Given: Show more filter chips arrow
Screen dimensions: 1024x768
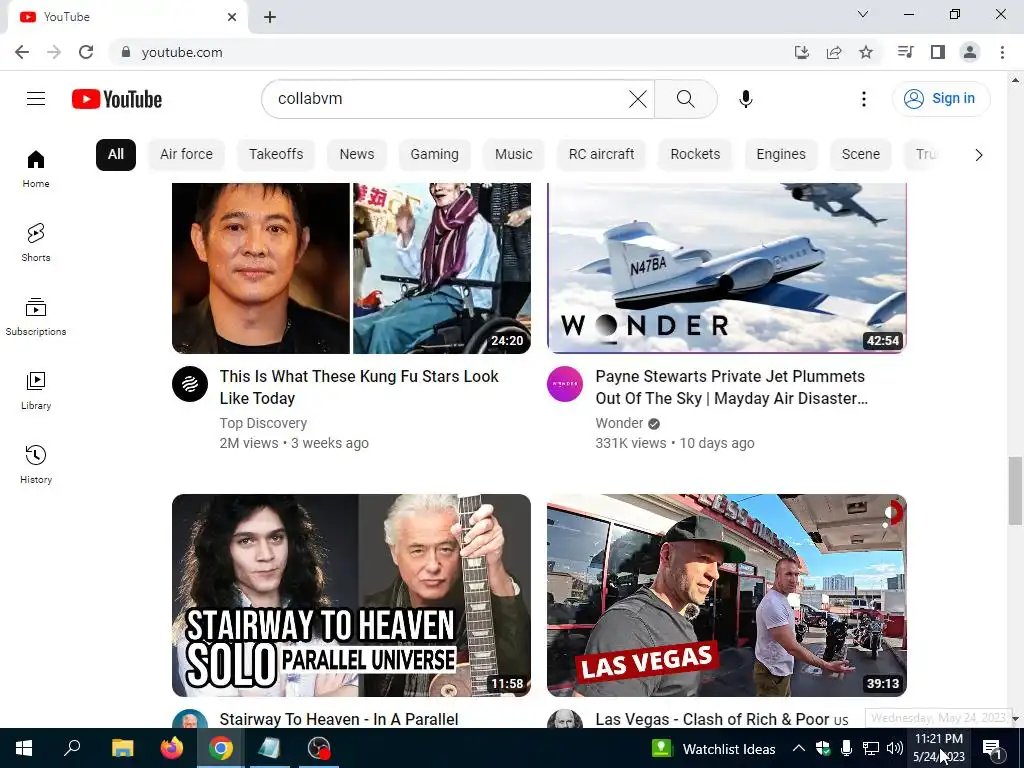Looking at the screenshot, I should 978,155.
